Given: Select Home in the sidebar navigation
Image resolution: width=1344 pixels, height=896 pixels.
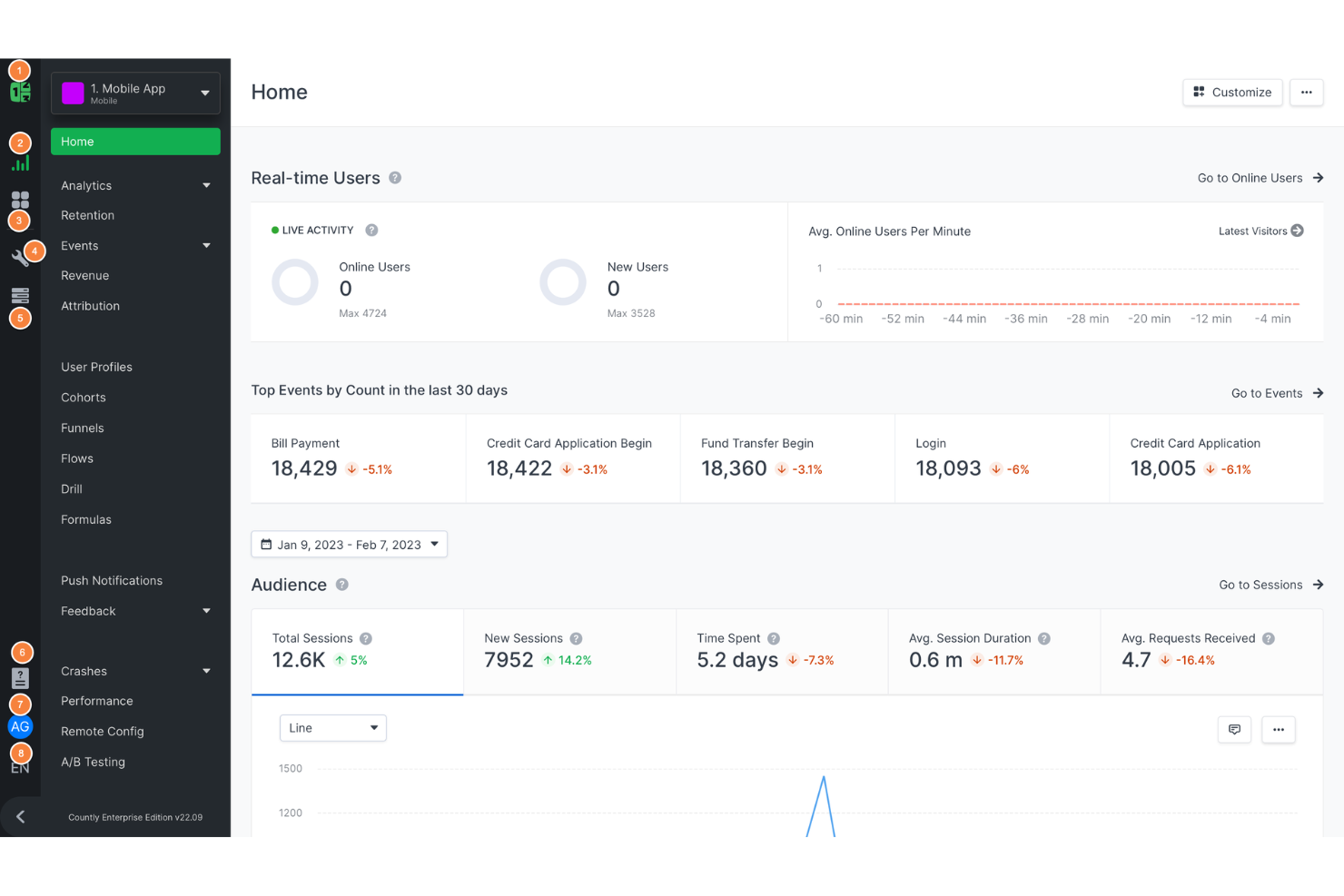Looking at the screenshot, I should 134,142.
